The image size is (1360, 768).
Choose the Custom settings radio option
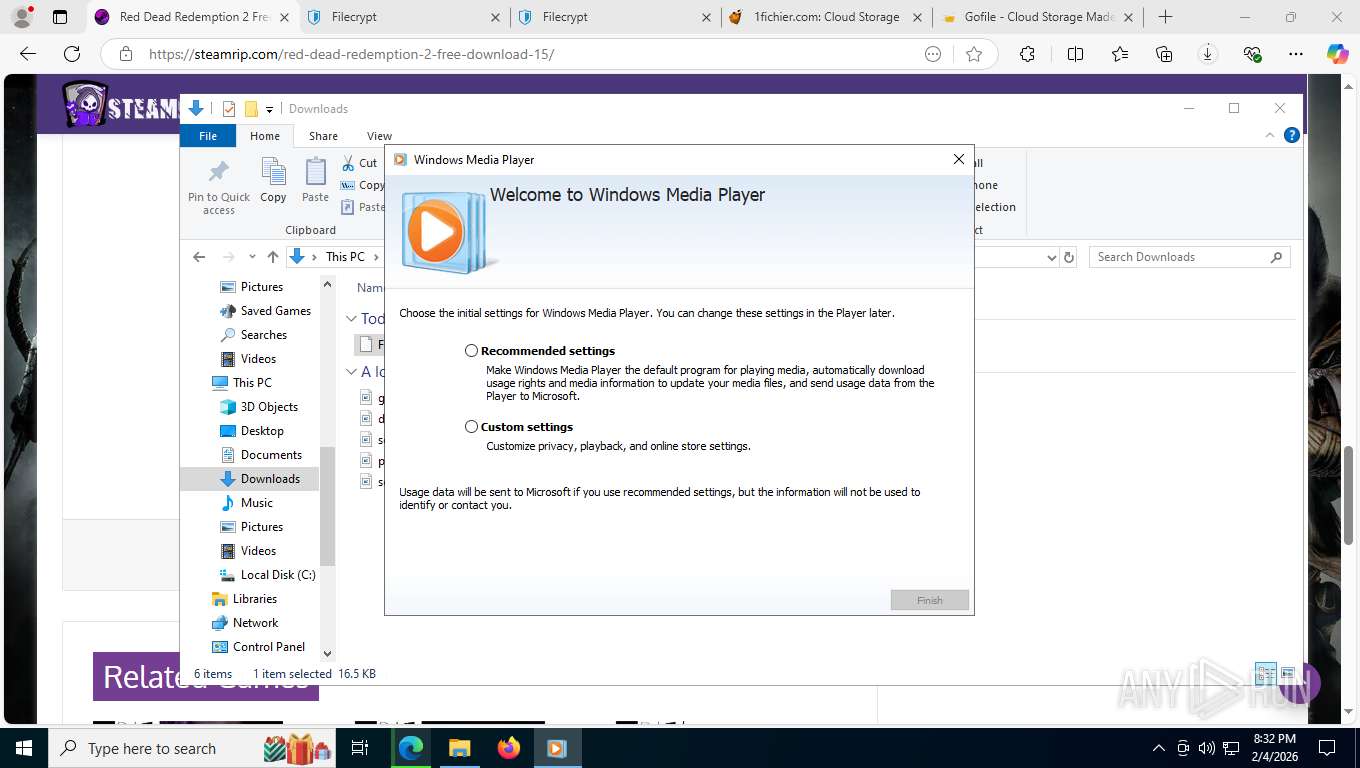[x=471, y=427]
